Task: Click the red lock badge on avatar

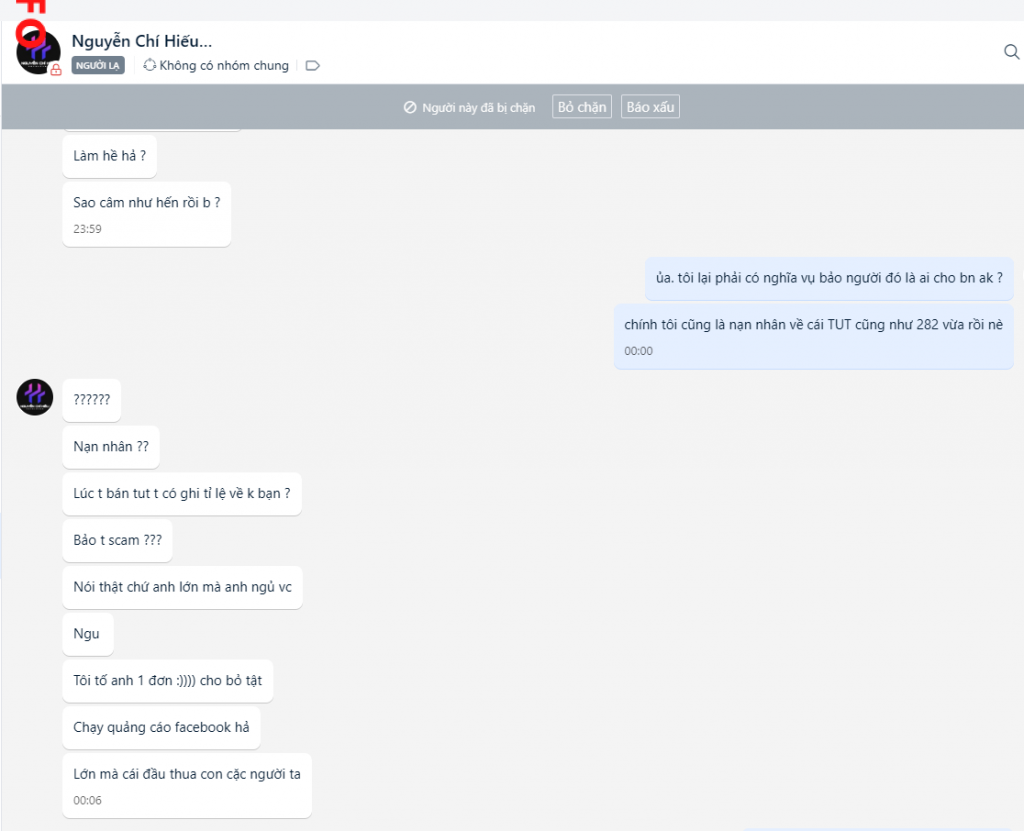Action: click(x=56, y=70)
